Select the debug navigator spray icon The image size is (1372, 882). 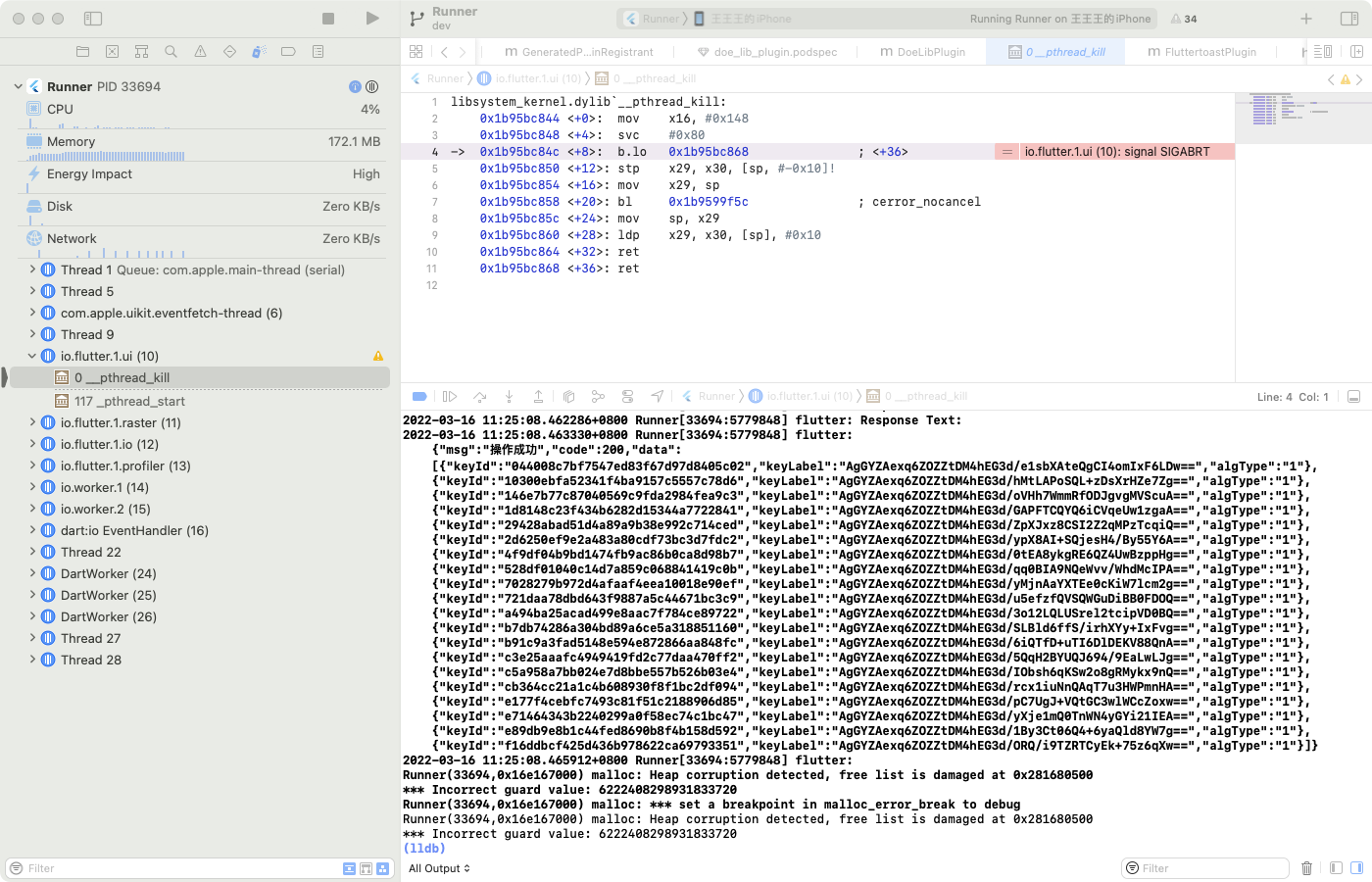[x=258, y=51]
